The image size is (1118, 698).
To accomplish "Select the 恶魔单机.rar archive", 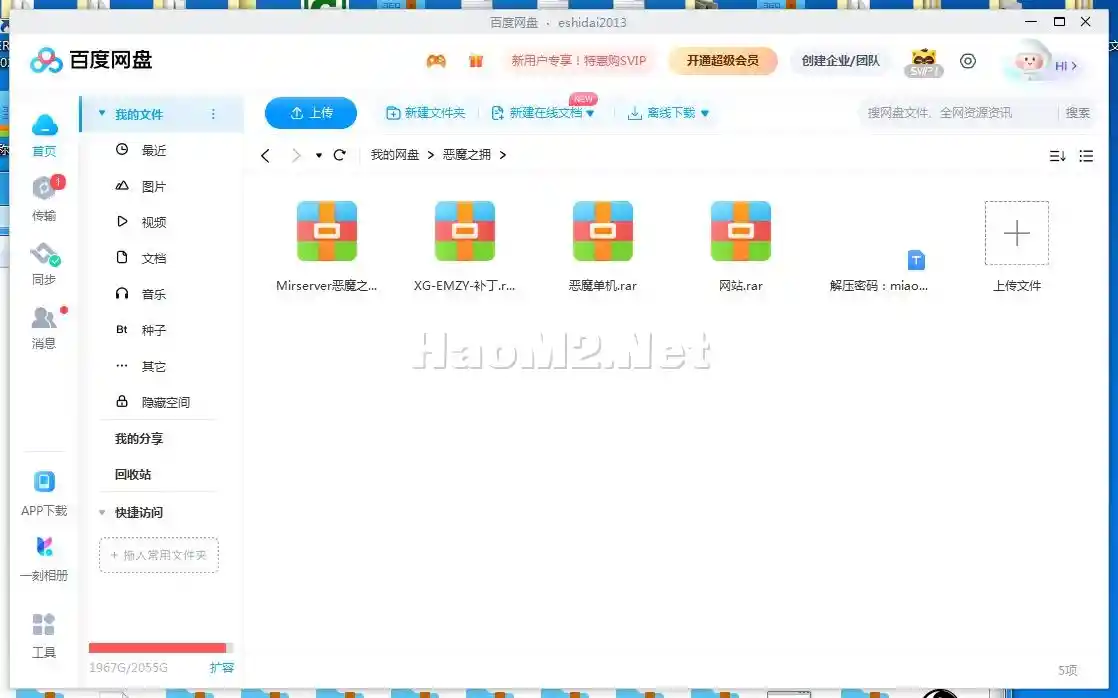I will (602, 246).
